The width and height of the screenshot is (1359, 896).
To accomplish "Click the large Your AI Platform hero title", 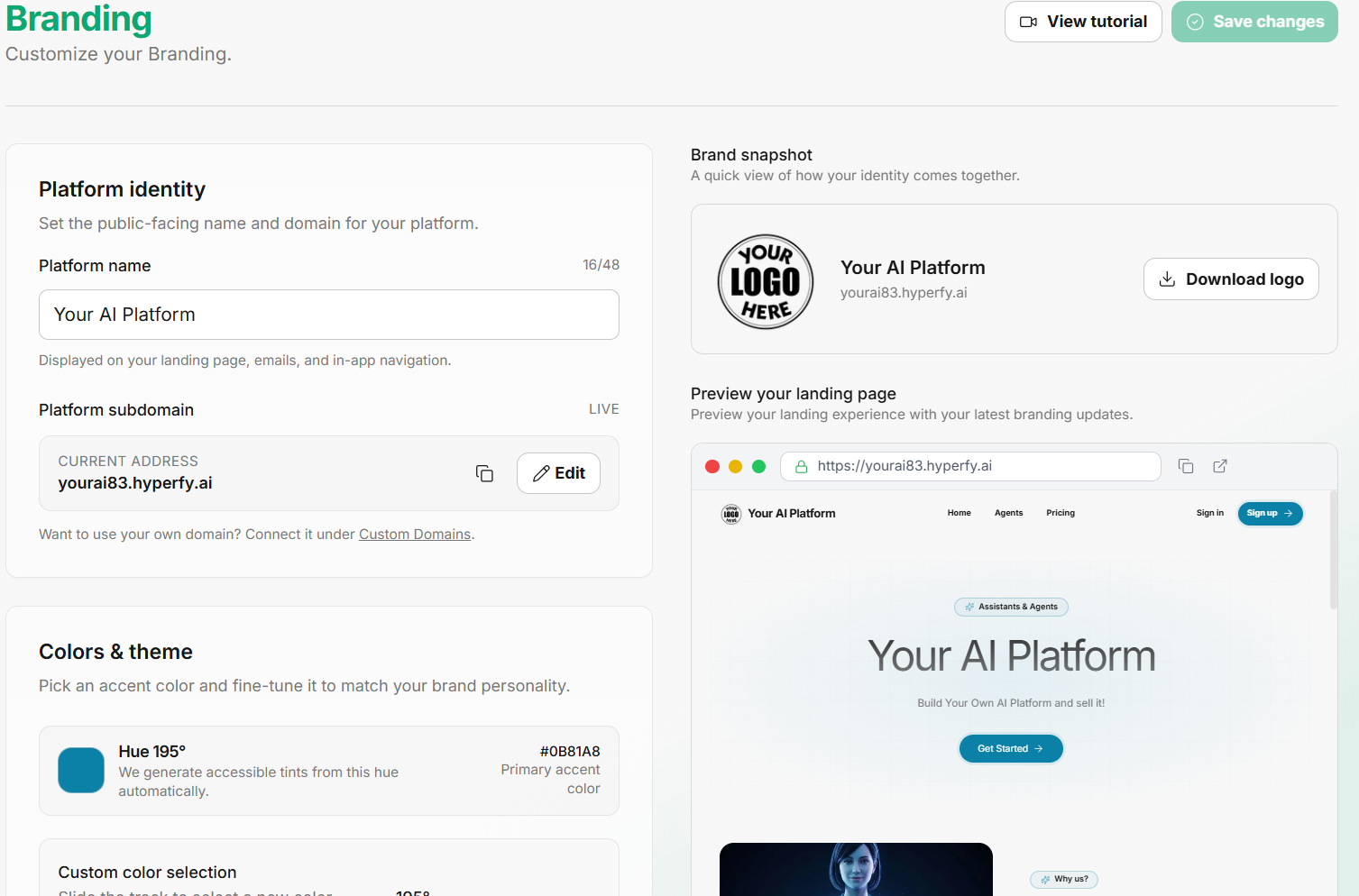I will 1011,656.
